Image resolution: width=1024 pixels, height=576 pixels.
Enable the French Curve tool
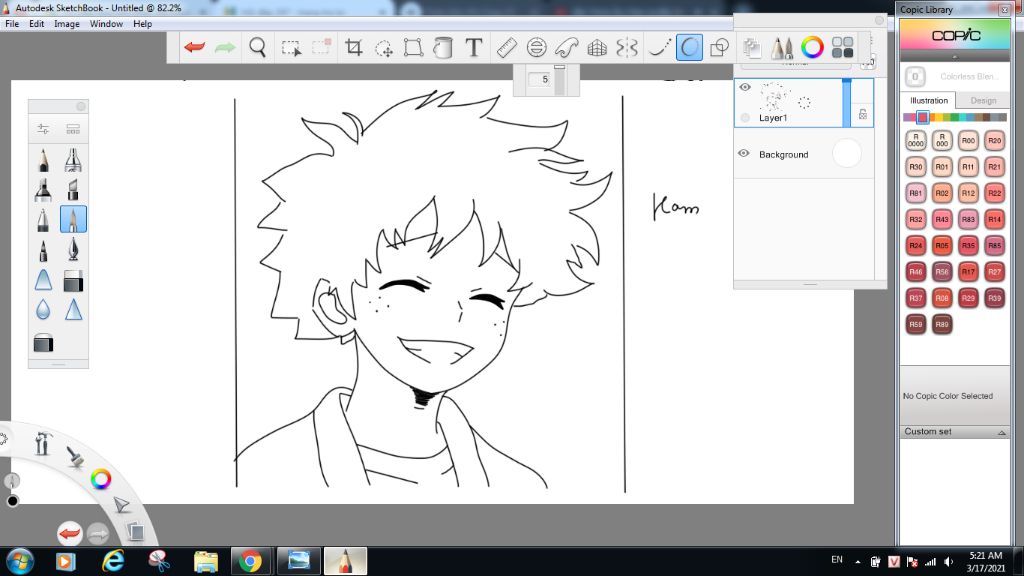[566, 47]
